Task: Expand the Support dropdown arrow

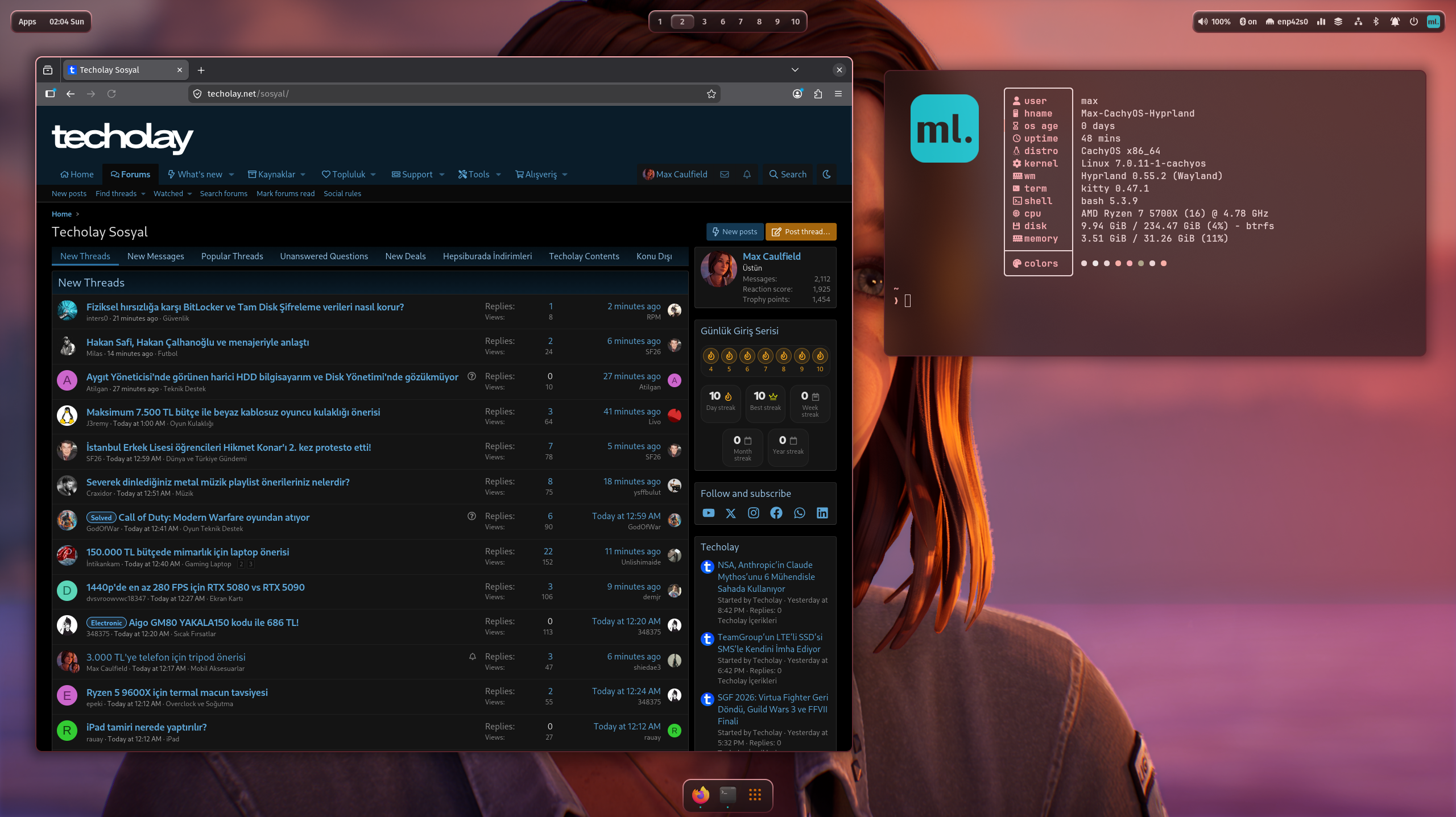Action: pos(442,175)
